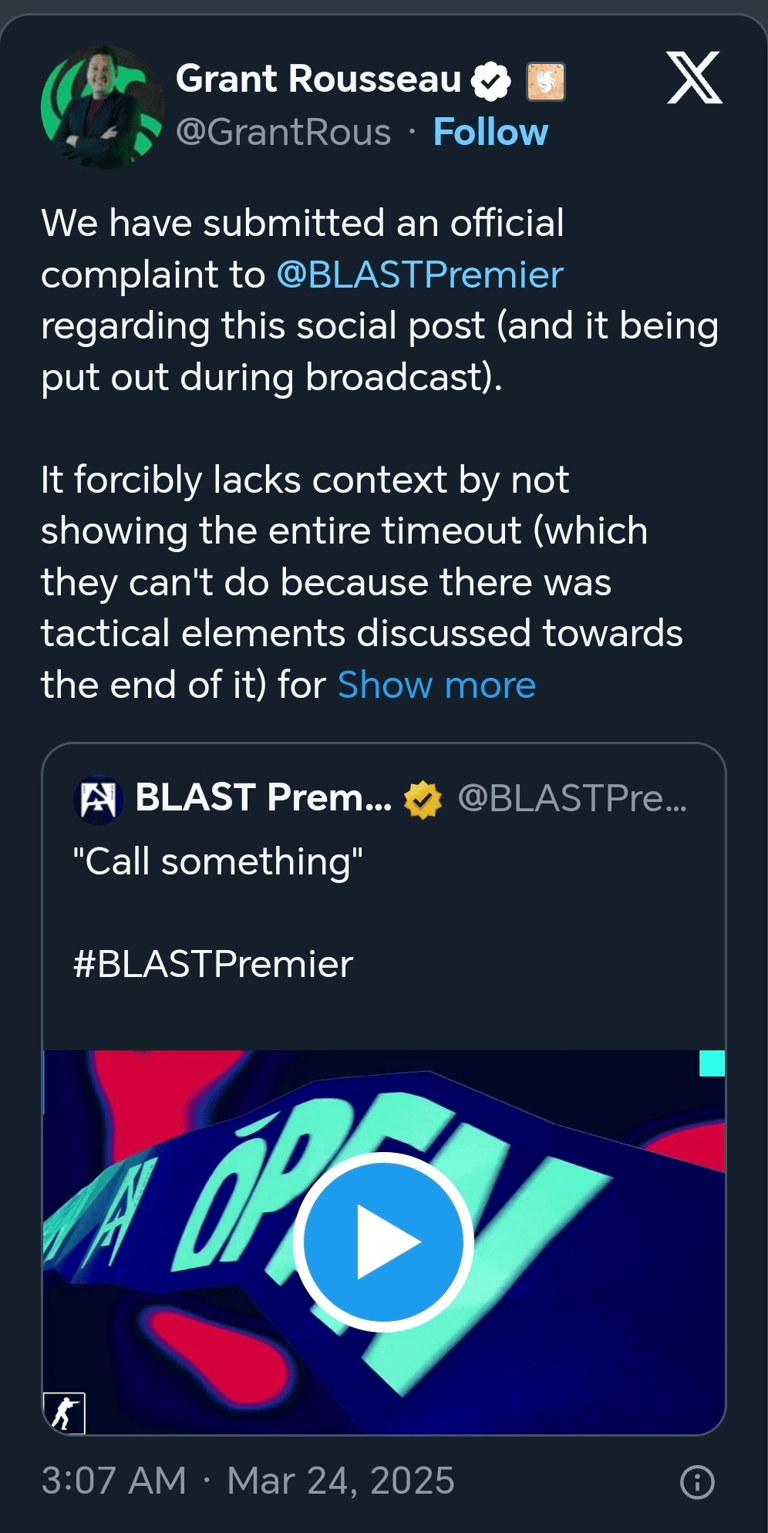The image size is (768, 1533).
Task: Click the Counter-Strike icon on the video
Action: 67,1413
